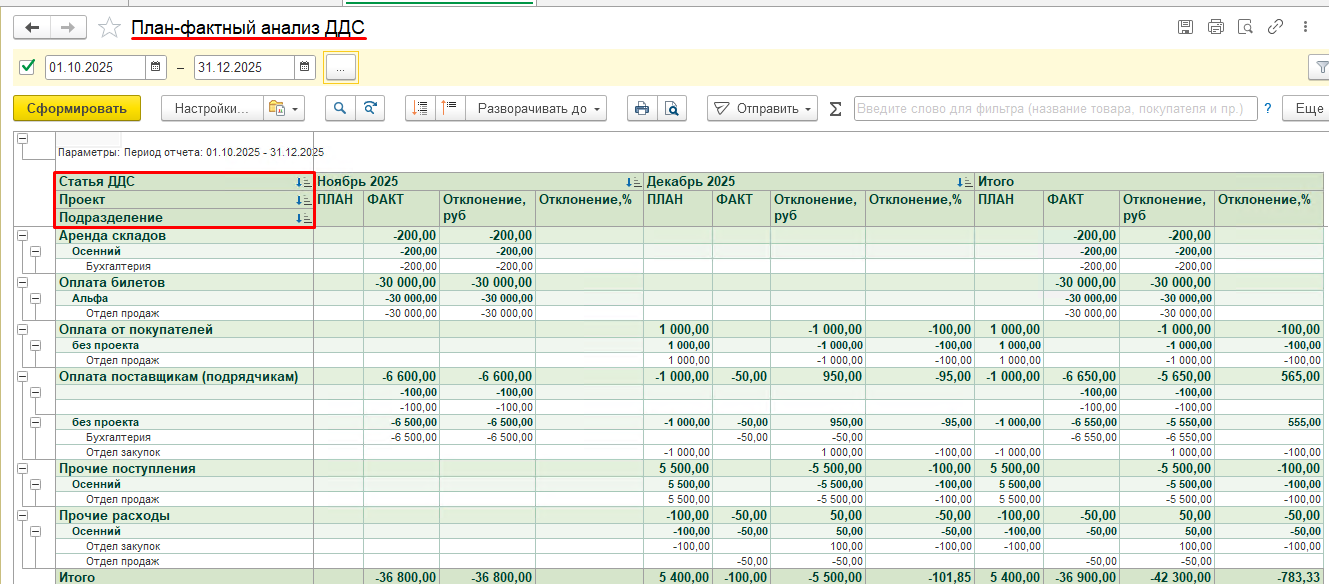Viewport: 1329px width, 584px height.
Task: Collapse the Альфа subgroup
Action: 35,298
